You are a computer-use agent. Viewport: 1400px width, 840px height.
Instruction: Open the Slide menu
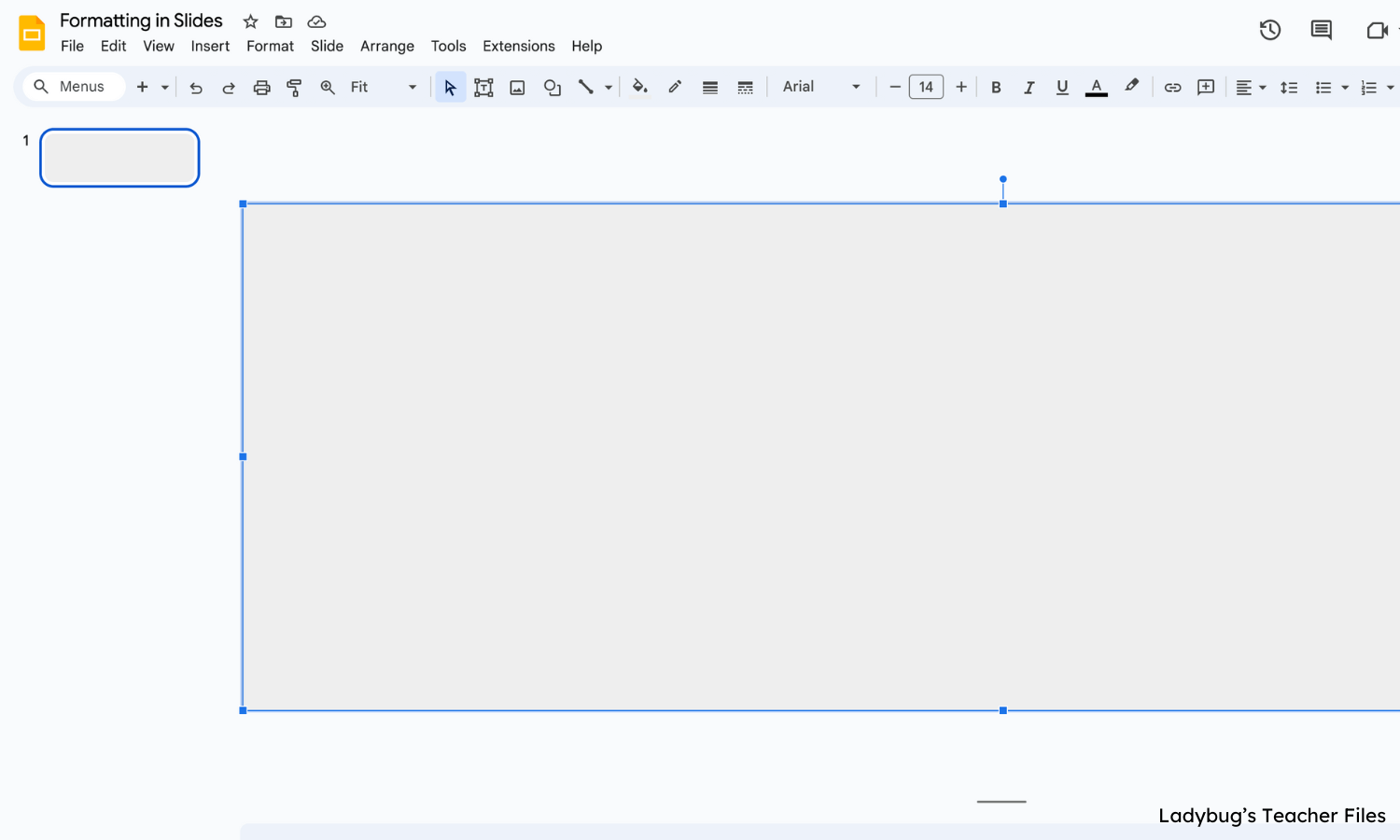pyautogui.click(x=327, y=46)
